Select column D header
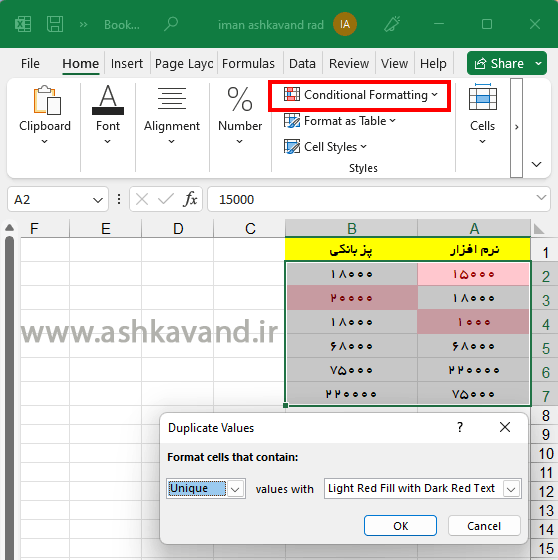558x560 pixels. coord(178,228)
